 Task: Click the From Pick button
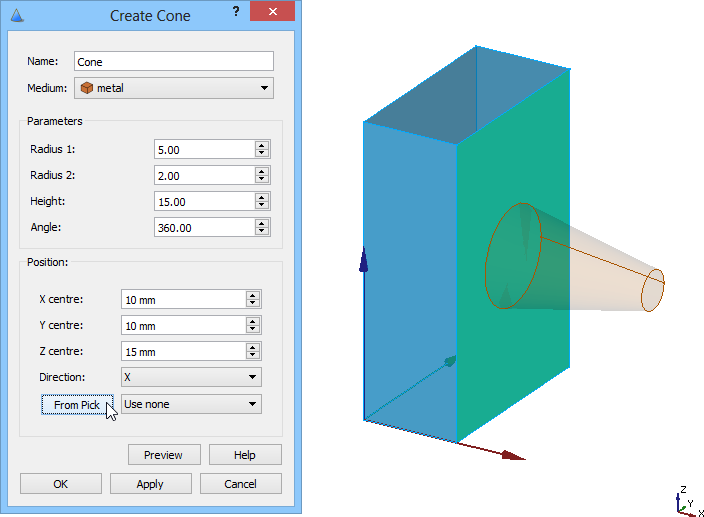(77, 405)
